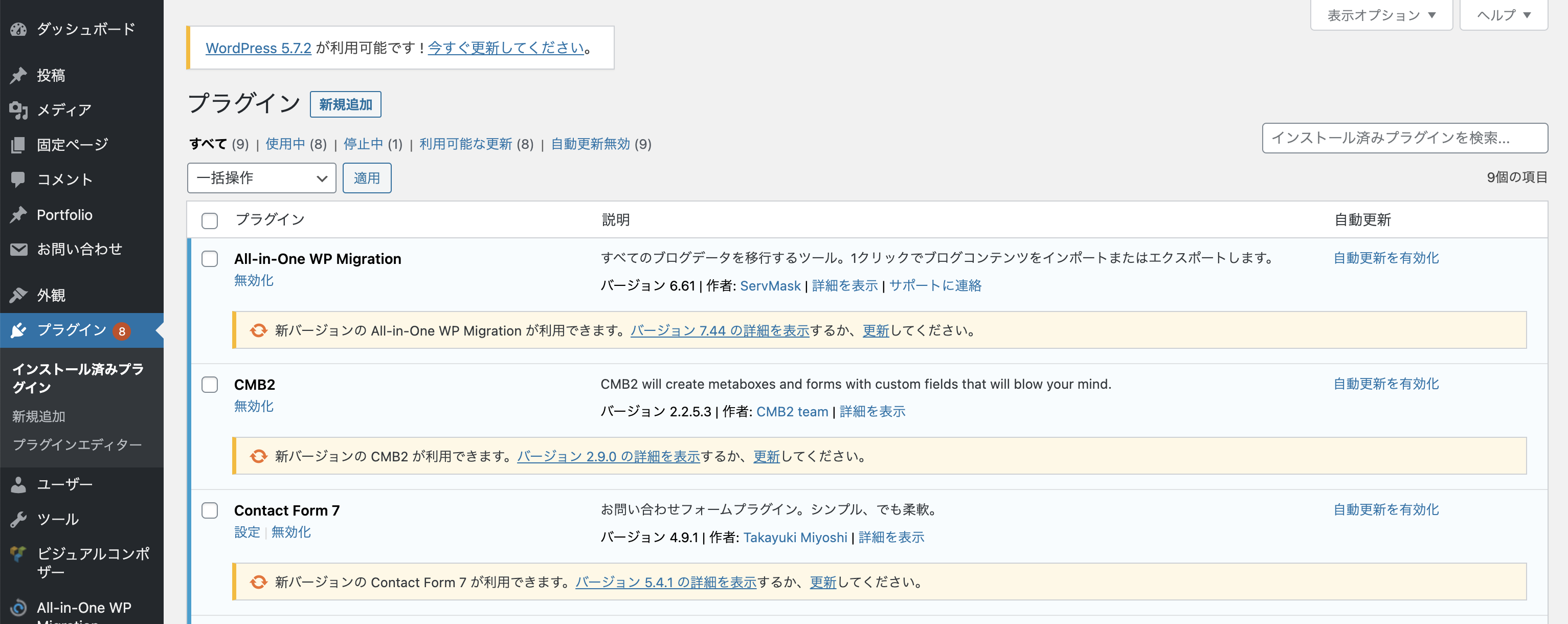Click the Dashboard gauge icon in sidebar
Screen dimensions: 1568x624
pos(18,29)
